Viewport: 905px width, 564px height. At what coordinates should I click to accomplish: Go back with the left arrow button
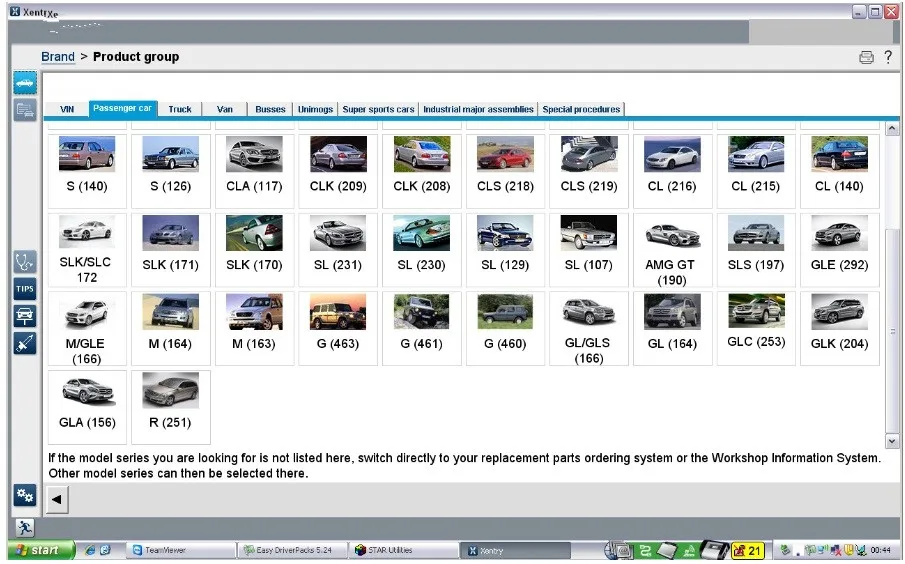coord(57,499)
